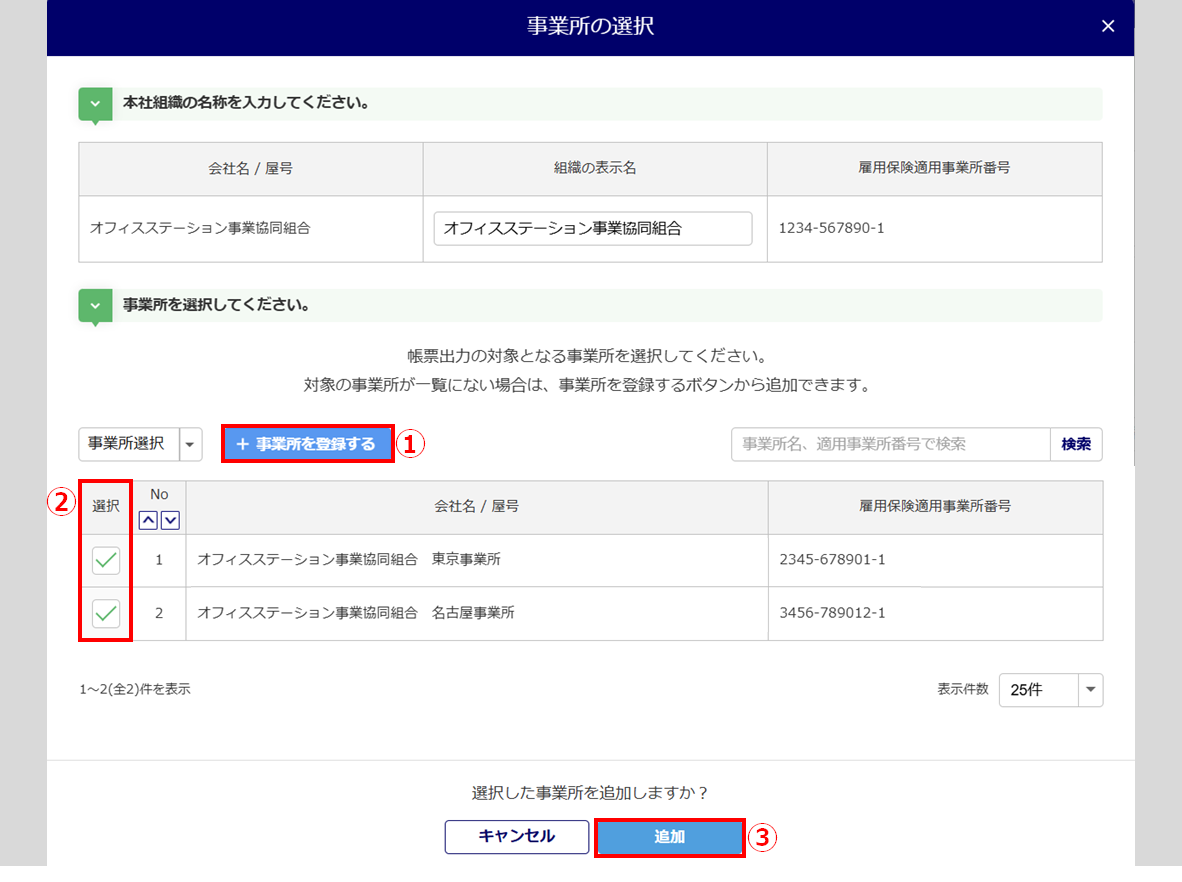
Task: Click the 選択 column header
Action: pos(106,507)
